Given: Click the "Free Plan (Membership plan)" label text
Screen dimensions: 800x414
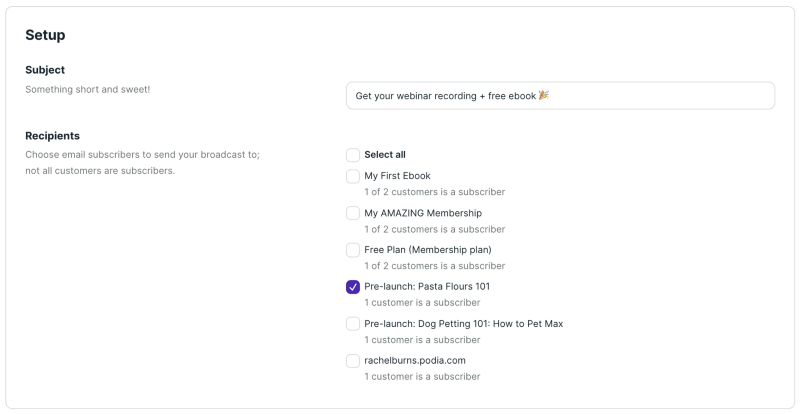Looking at the screenshot, I should pos(428,250).
